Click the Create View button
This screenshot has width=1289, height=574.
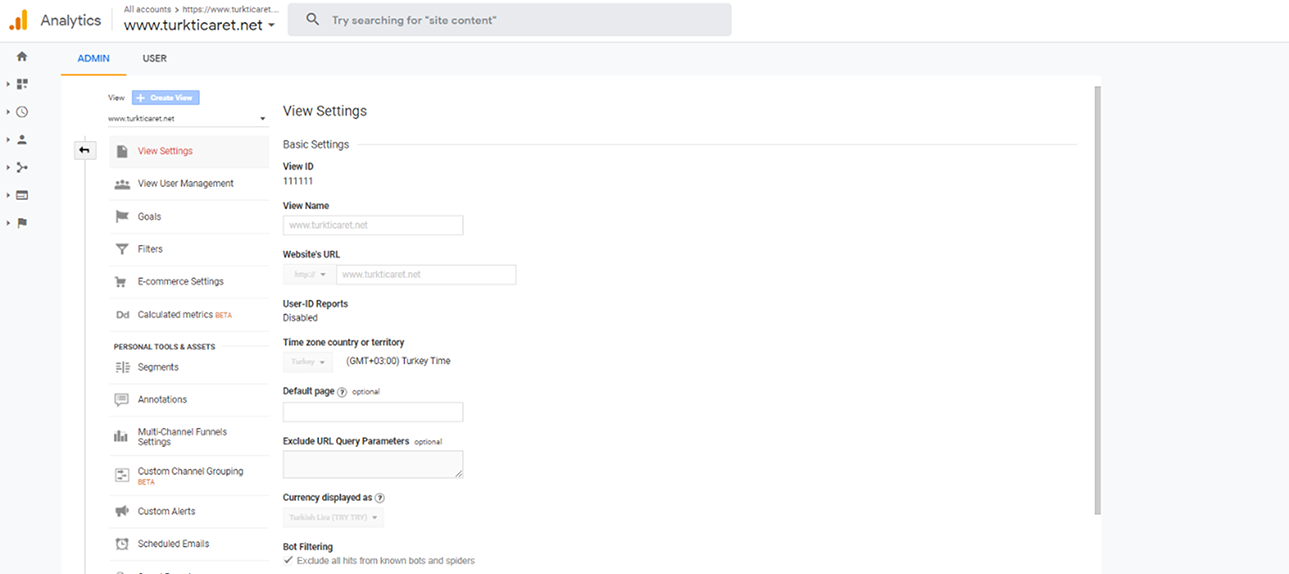pos(166,98)
